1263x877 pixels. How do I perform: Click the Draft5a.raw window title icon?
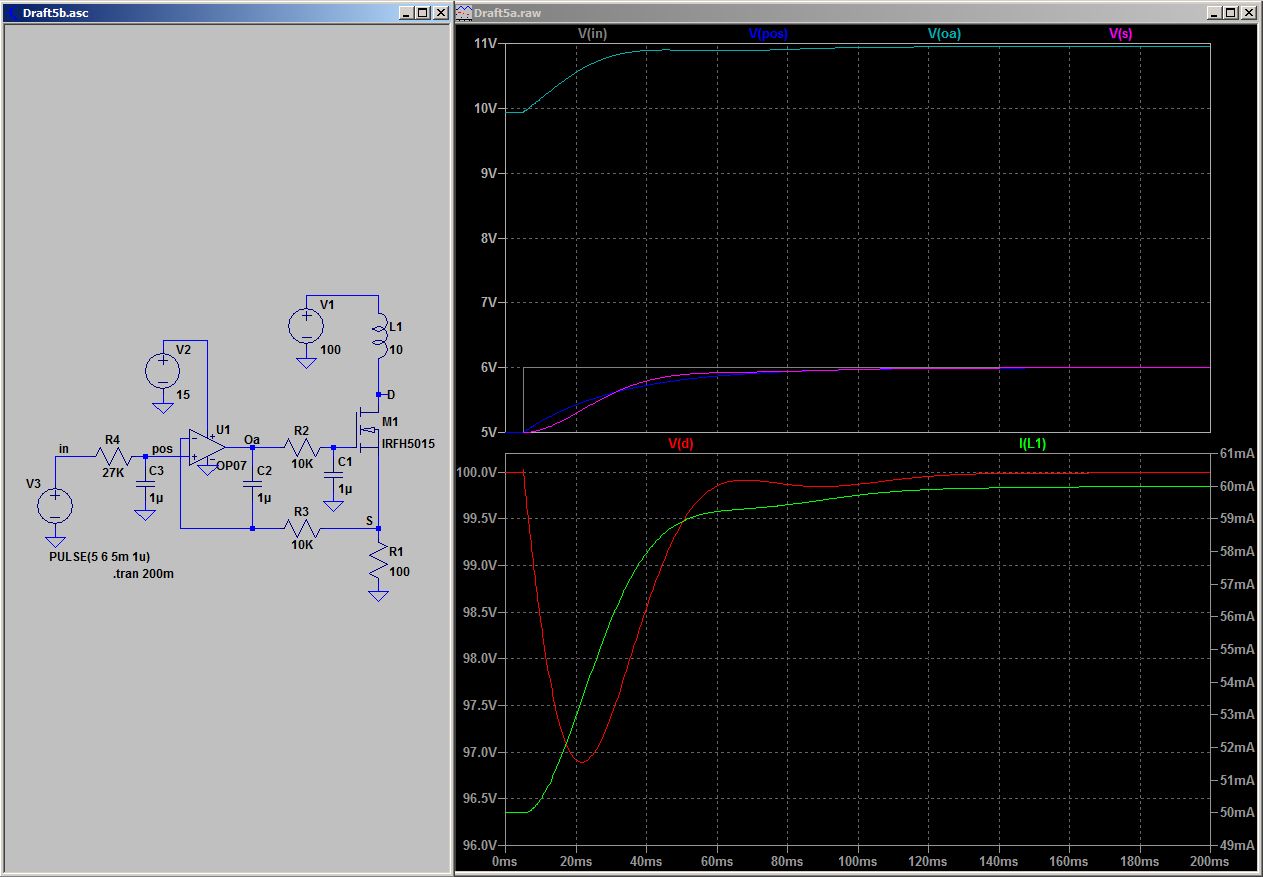[465, 13]
